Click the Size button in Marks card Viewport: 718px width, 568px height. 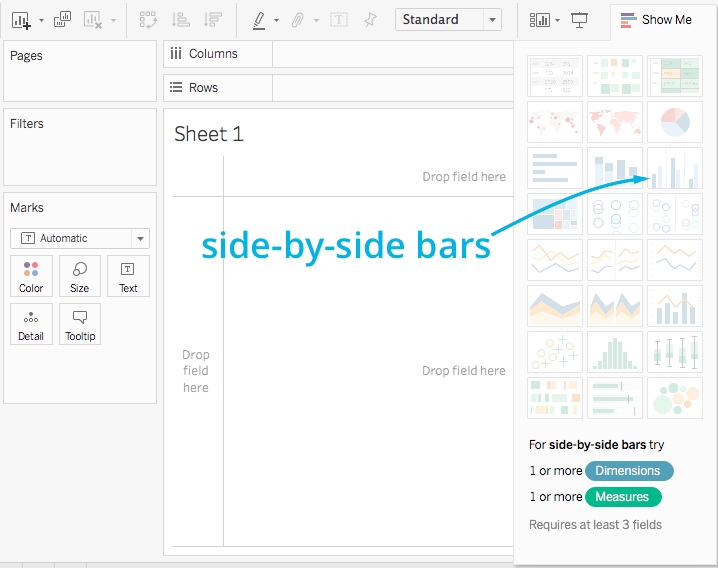[x=79, y=276]
